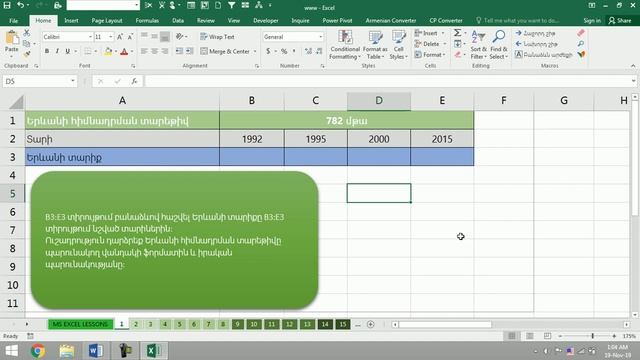Screen dimensions: 640x360
Task: Click the Share button
Action: (x=620, y=20)
